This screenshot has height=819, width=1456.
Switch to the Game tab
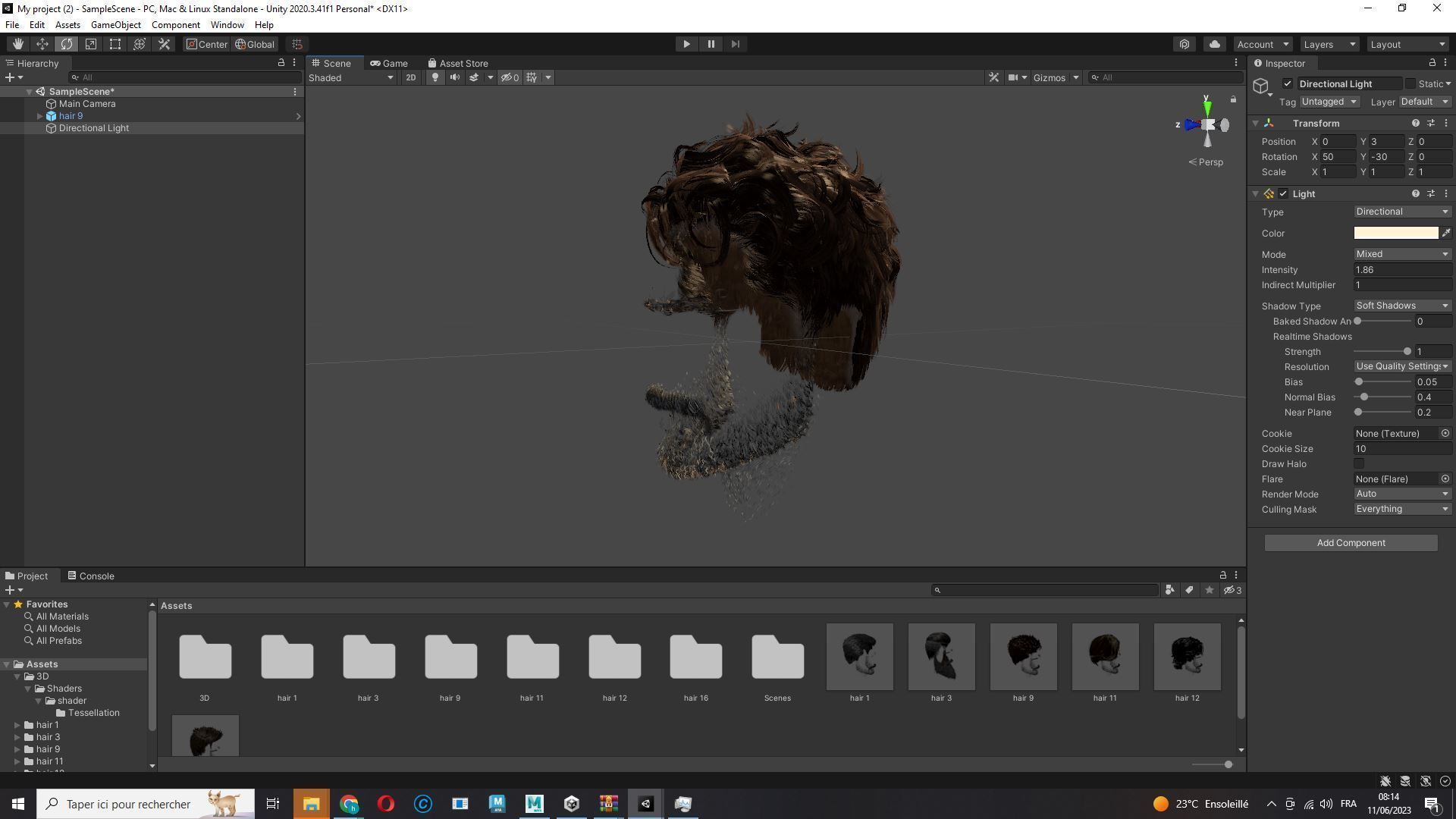(389, 63)
